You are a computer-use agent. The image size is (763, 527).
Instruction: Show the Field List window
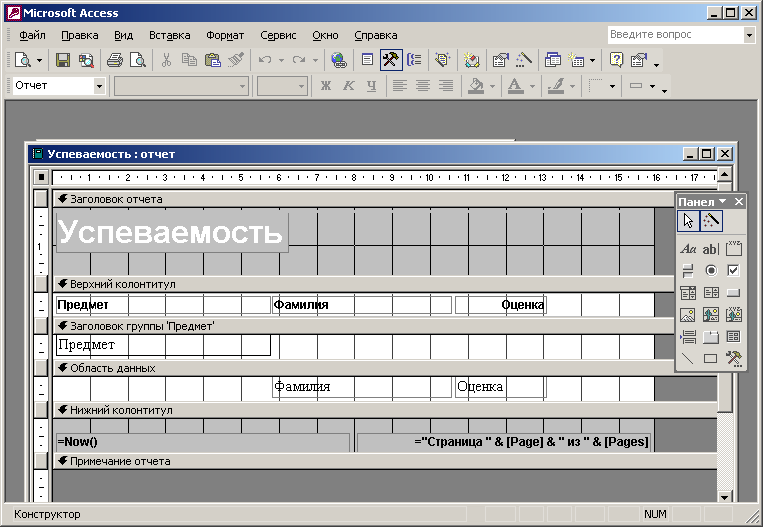pyautogui.click(x=368, y=60)
